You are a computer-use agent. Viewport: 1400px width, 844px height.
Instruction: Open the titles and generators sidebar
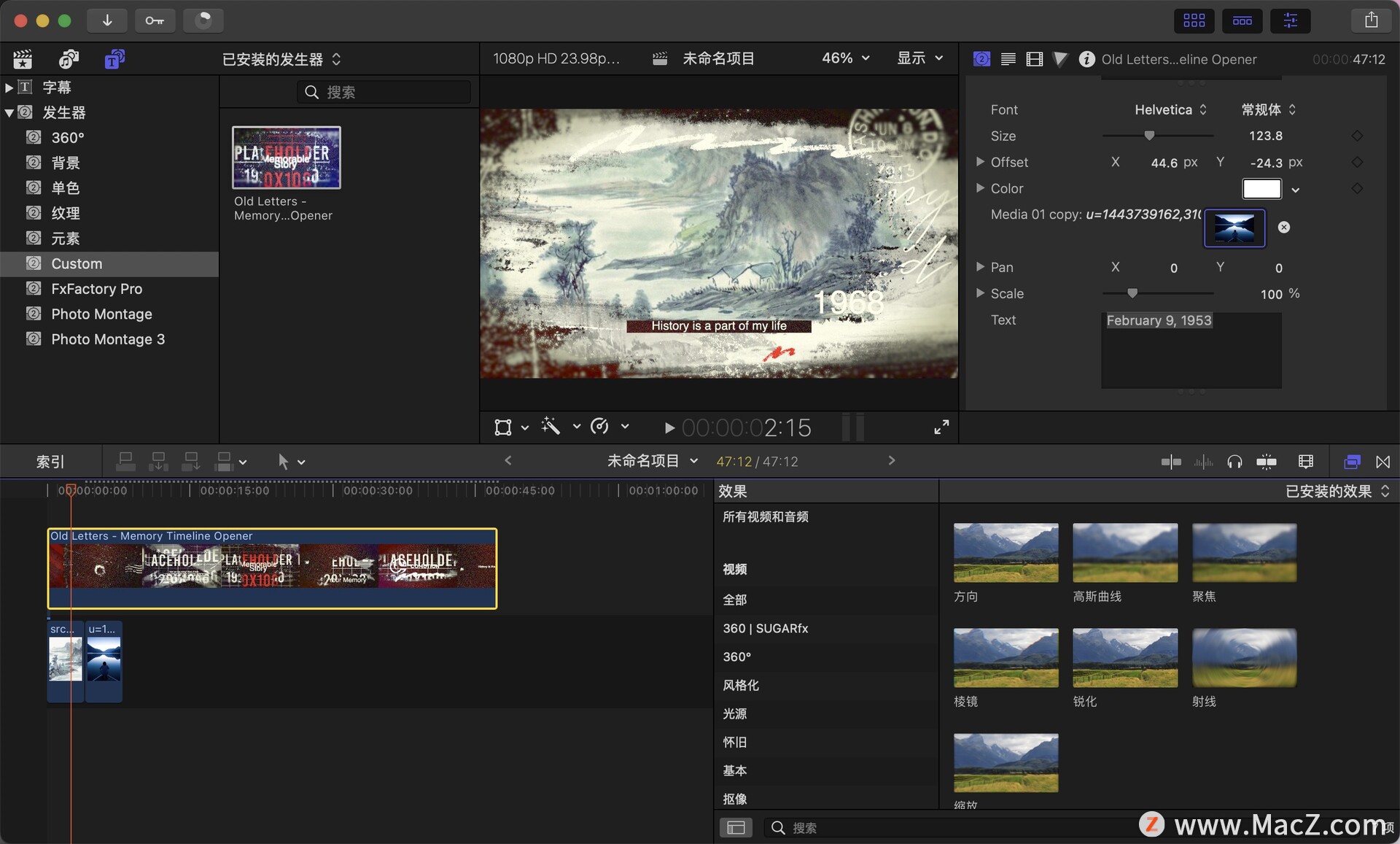point(114,59)
